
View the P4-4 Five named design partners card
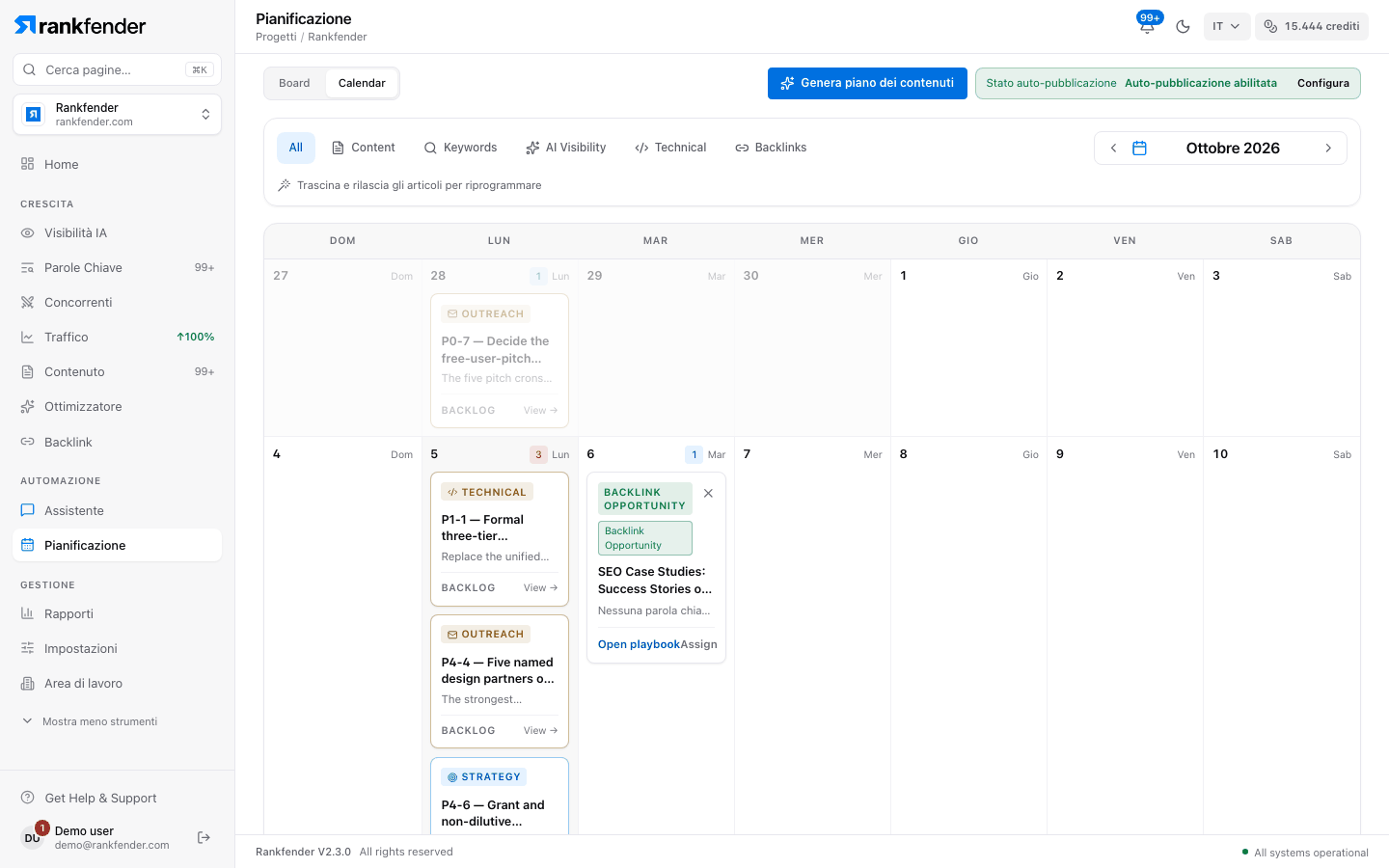point(540,730)
